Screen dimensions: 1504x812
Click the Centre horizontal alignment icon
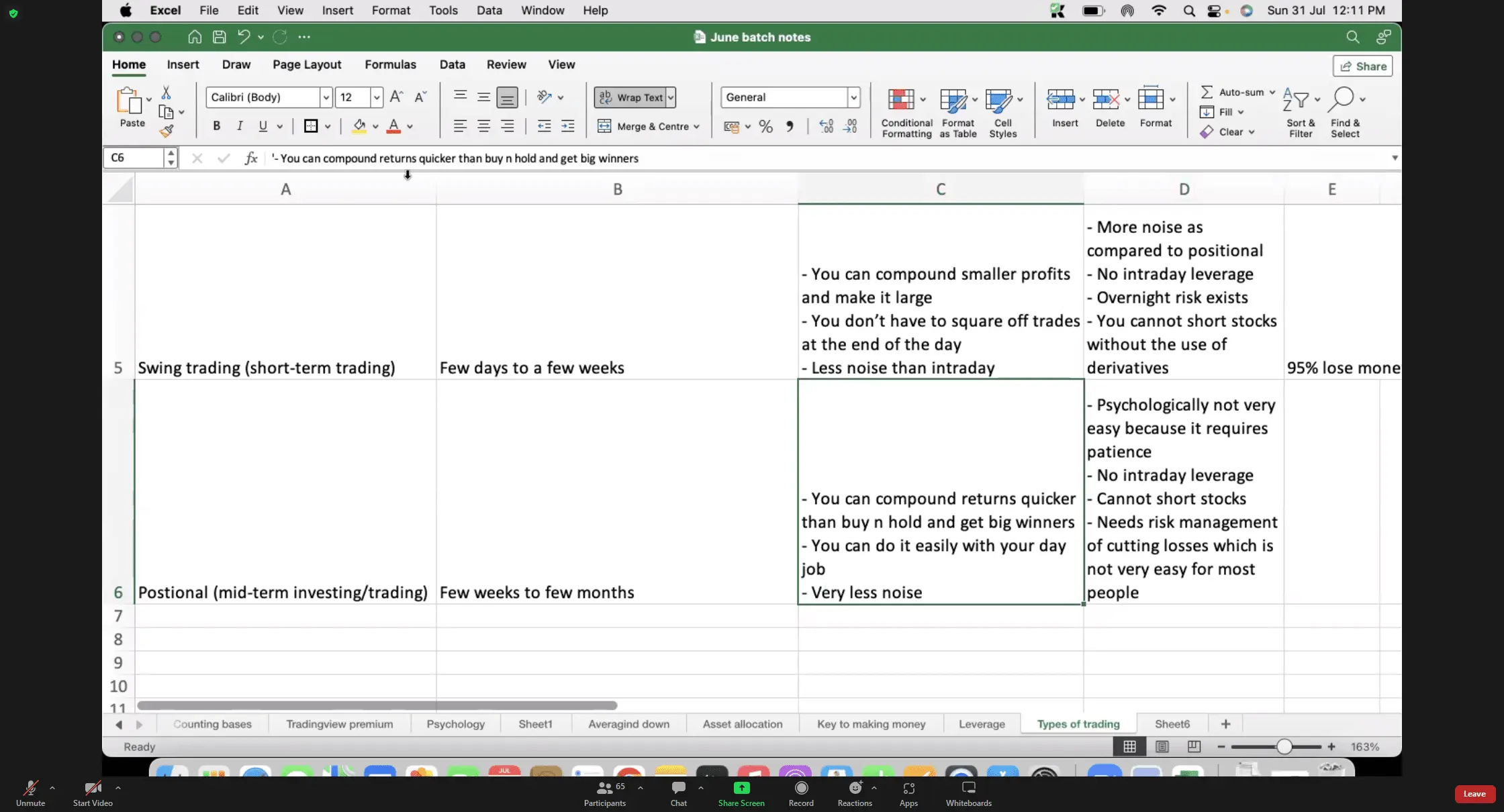pos(483,126)
